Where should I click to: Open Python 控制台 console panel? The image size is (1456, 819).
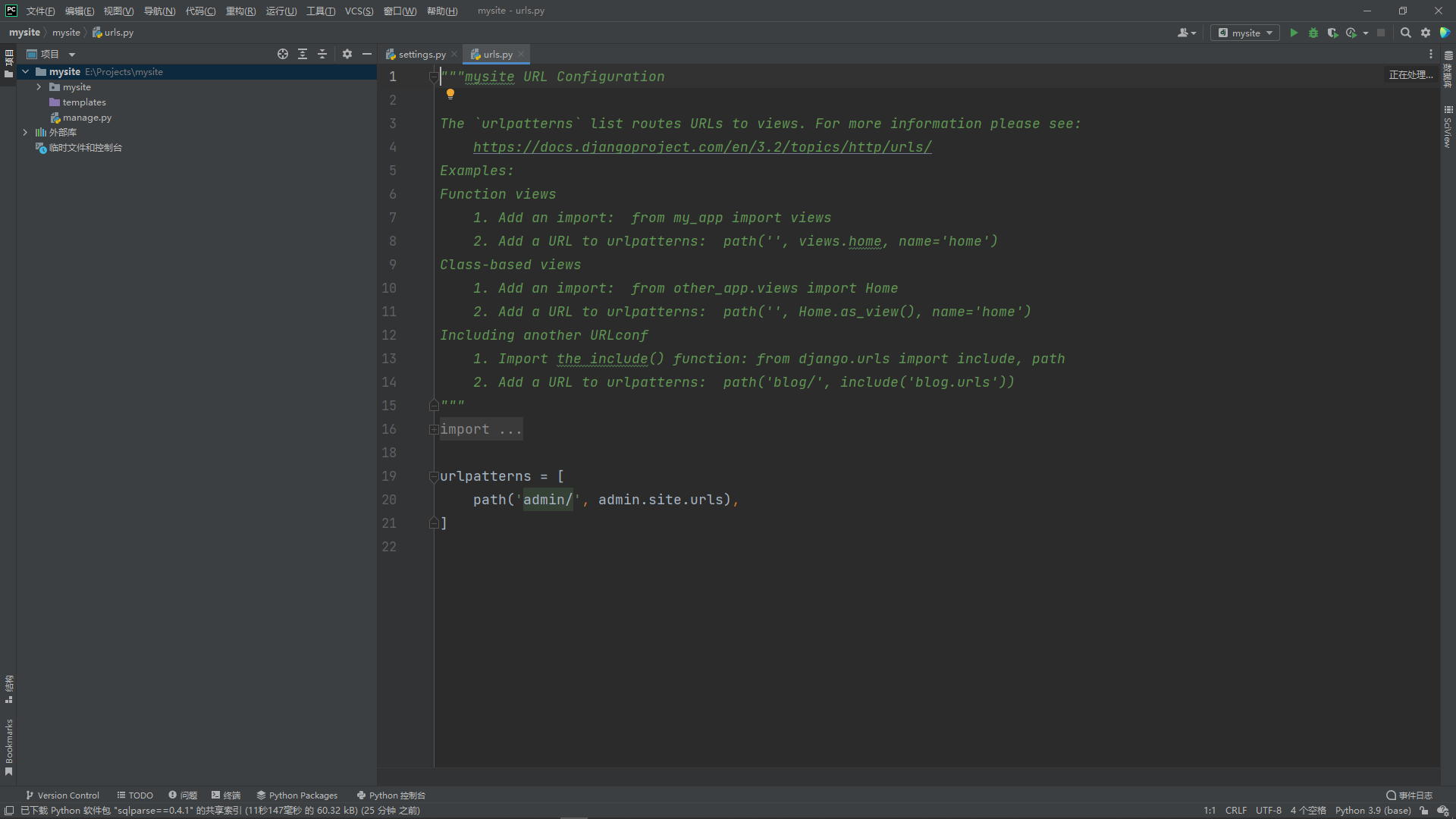391,795
